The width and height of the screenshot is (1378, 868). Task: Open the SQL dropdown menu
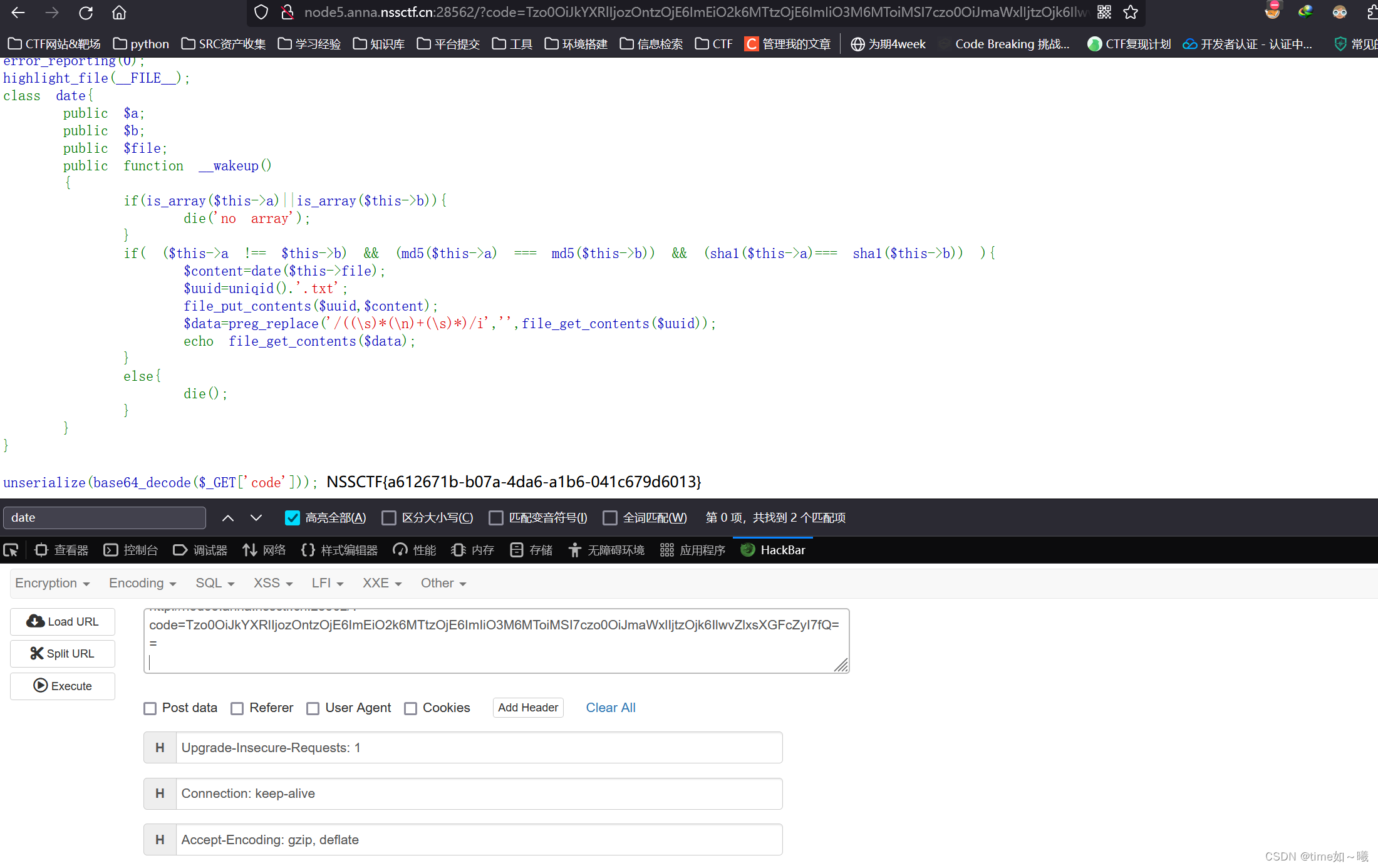point(213,583)
